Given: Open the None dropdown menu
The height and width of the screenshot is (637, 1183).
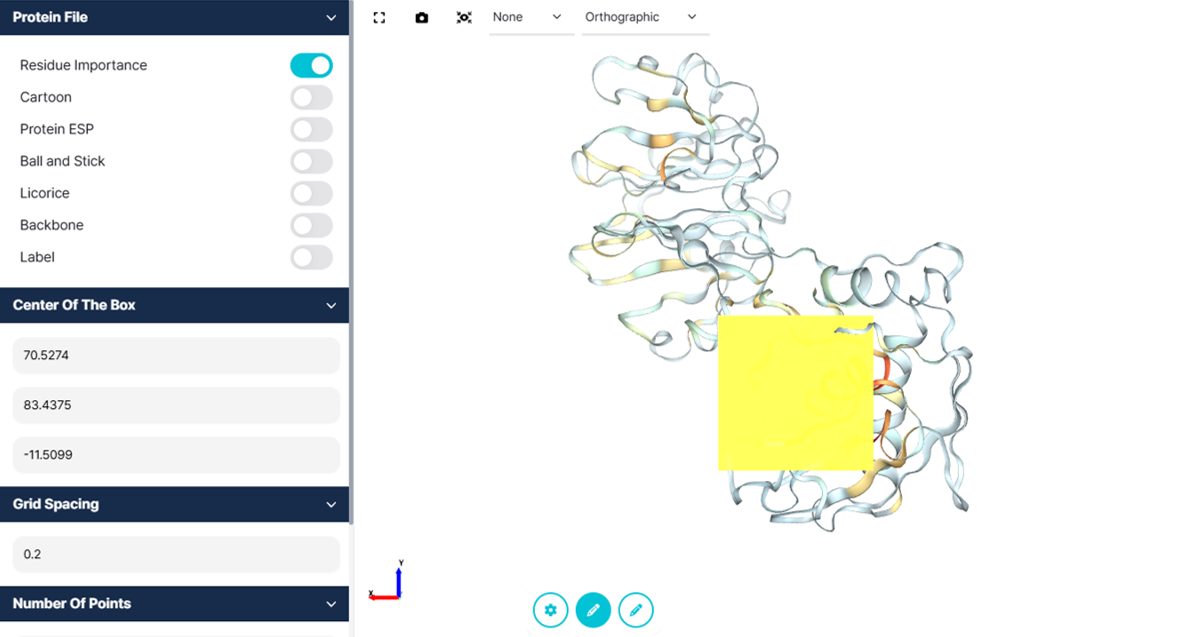Looking at the screenshot, I should pos(530,18).
